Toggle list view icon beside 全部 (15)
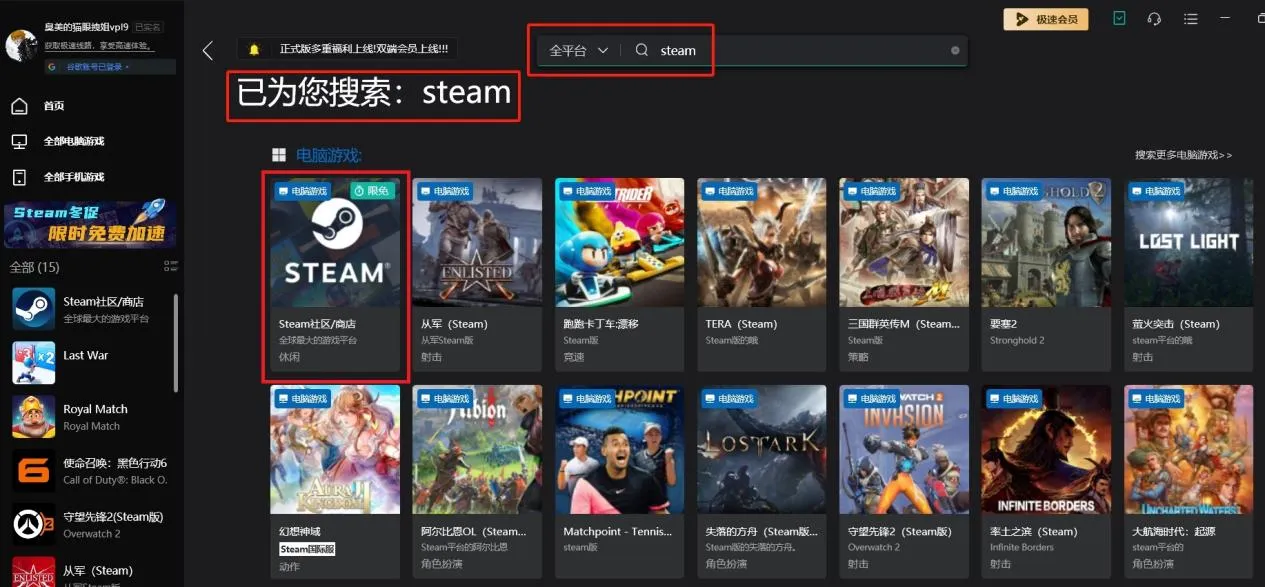Image resolution: width=1265 pixels, height=587 pixels. click(170, 266)
